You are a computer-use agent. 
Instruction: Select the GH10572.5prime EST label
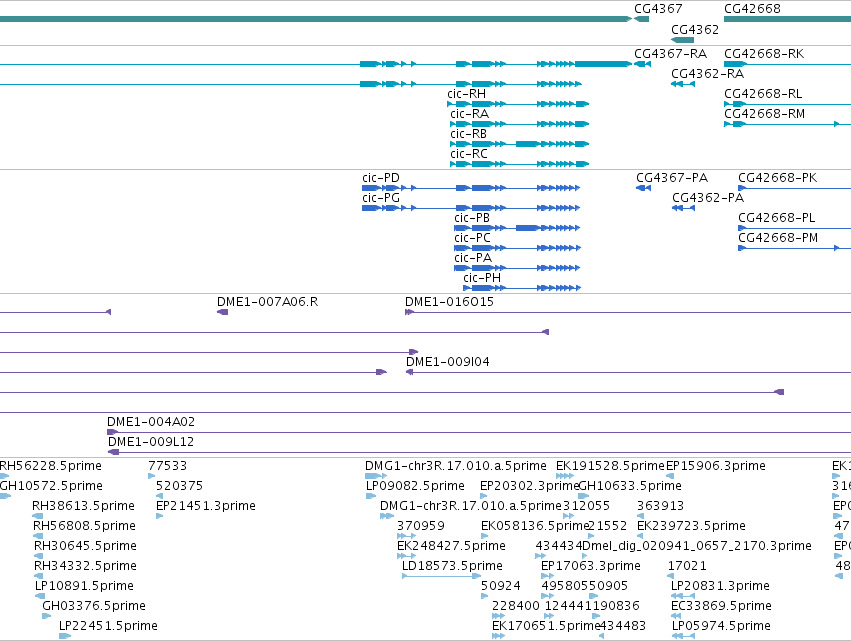click(x=51, y=486)
